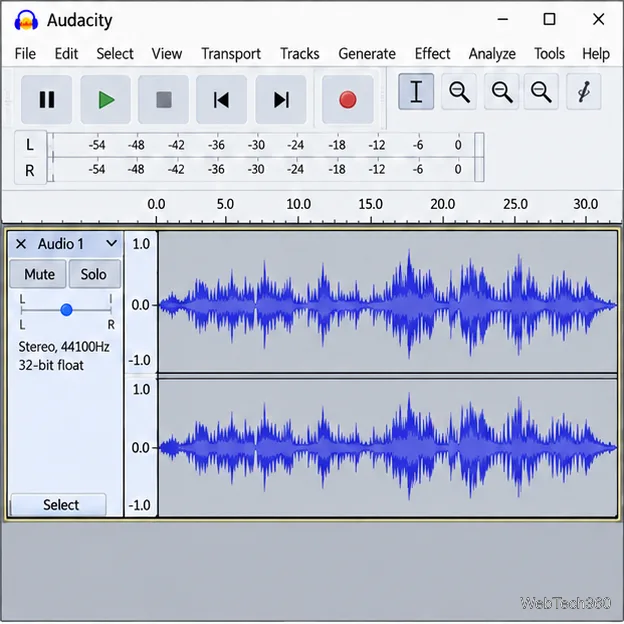Select the Draw pencil tool
Screen dimensions: 624x624
[x=583, y=92]
